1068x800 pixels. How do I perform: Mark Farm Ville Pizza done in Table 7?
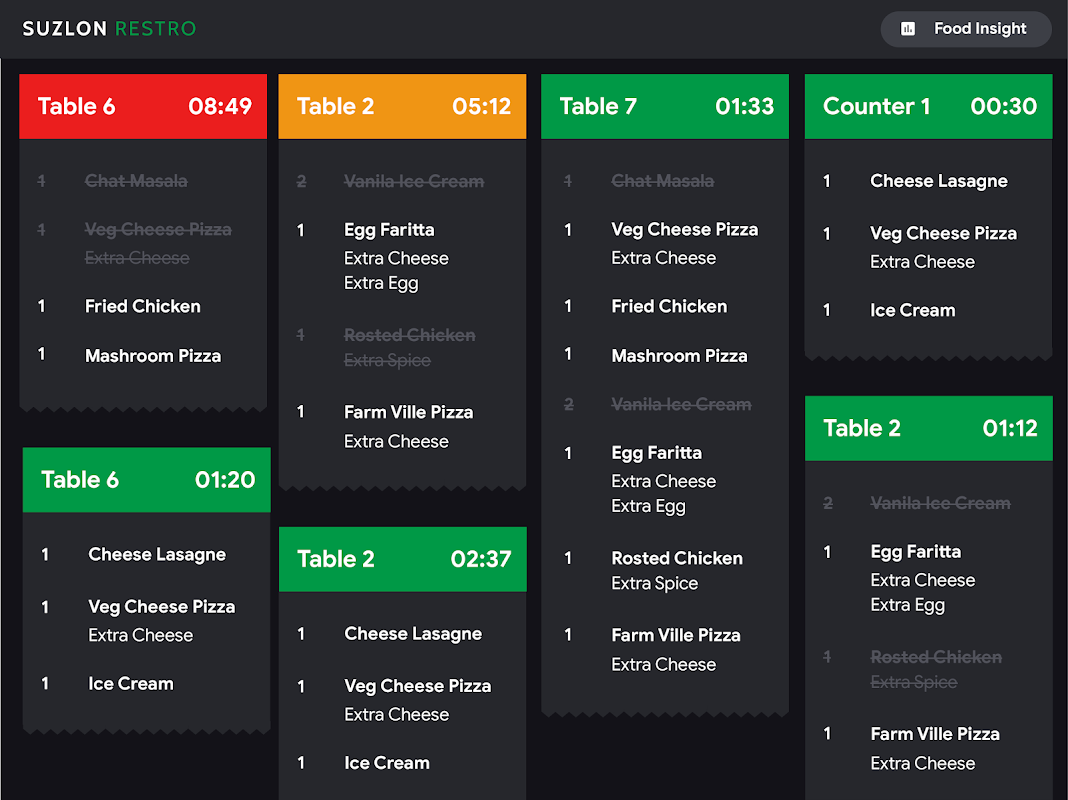pyautogui.click(x=676, y=635)
